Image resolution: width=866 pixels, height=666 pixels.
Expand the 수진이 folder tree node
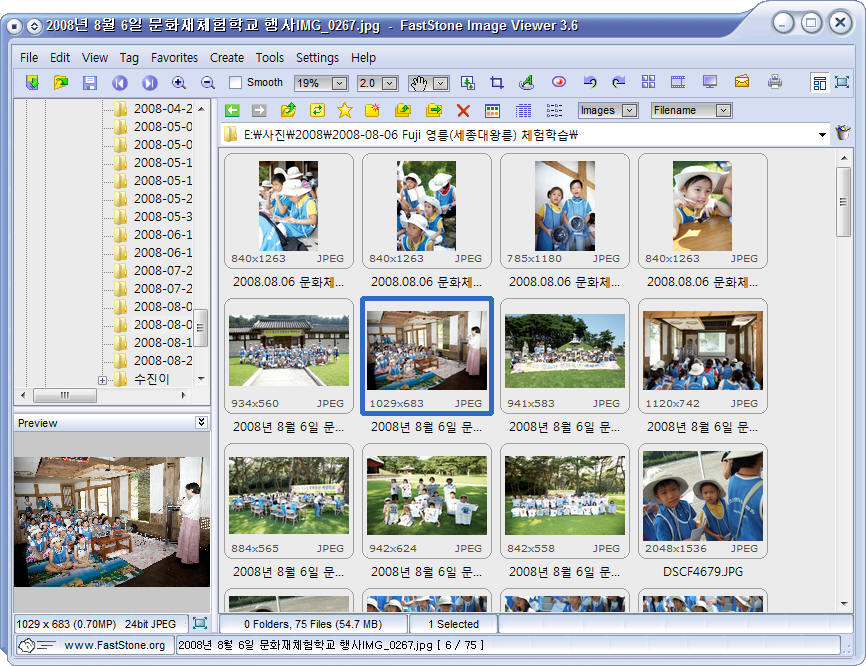[102, 380]
